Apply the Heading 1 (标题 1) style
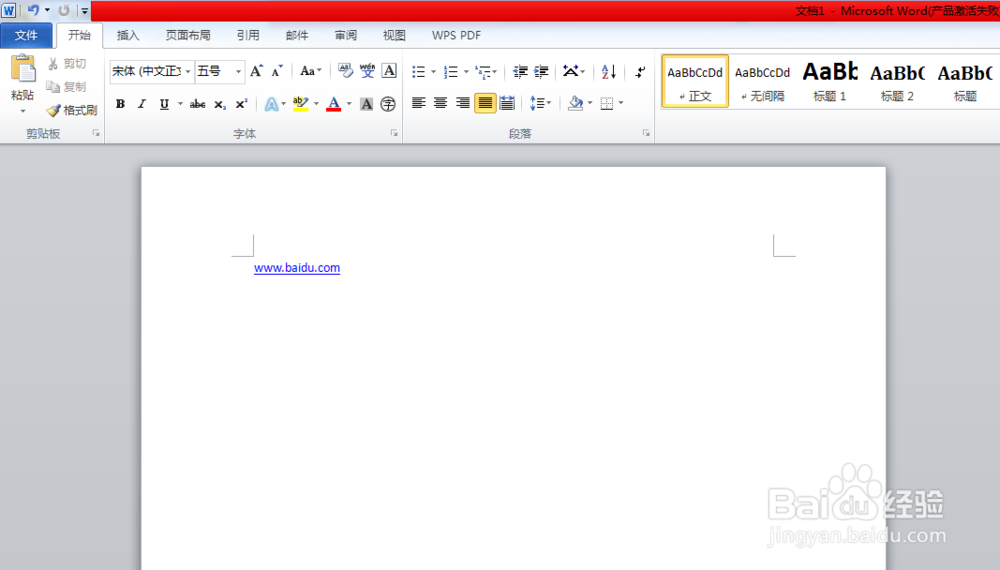 [x=830, y=81]
